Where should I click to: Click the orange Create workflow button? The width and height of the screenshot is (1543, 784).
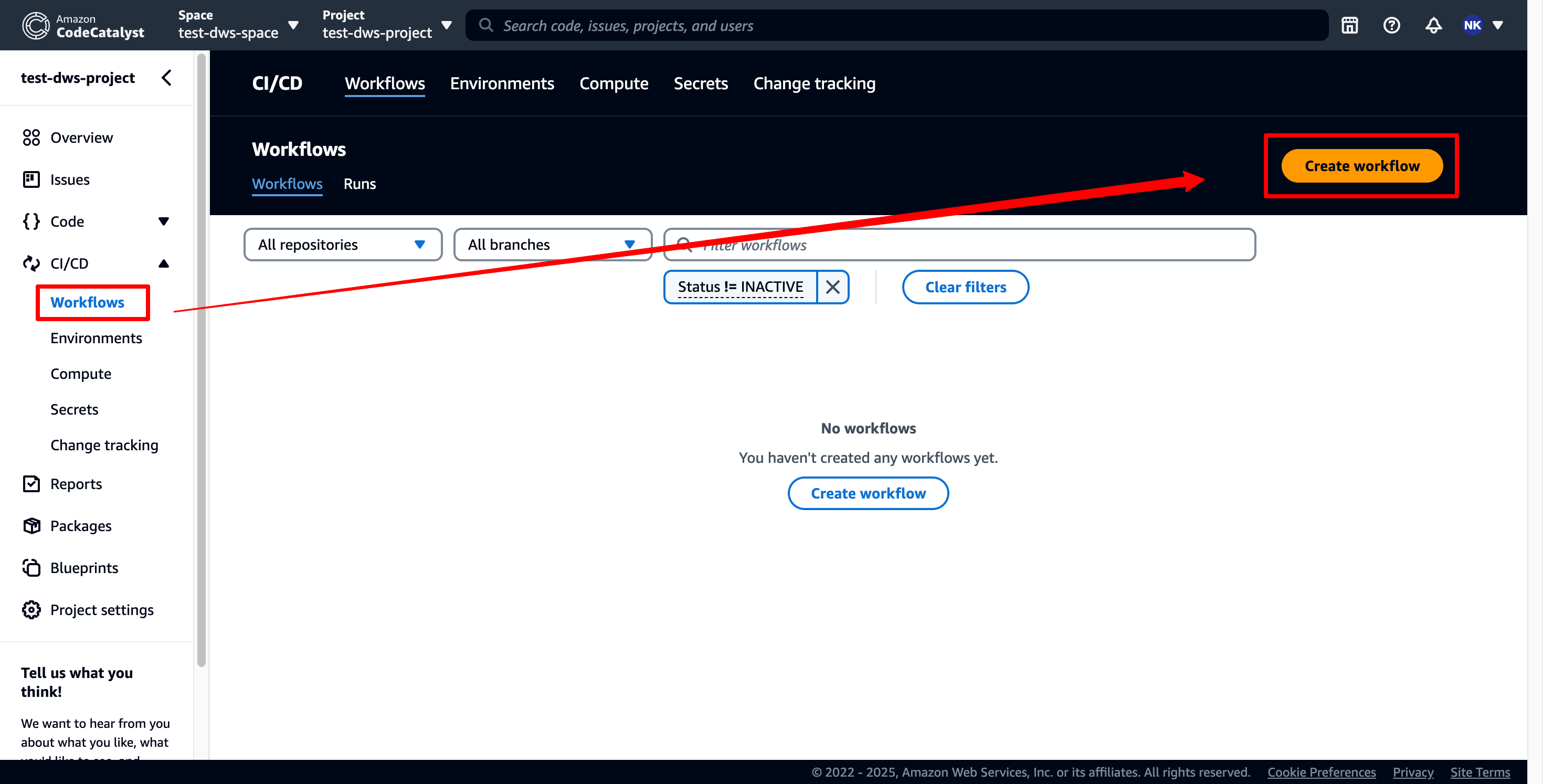pos(1361,166)
